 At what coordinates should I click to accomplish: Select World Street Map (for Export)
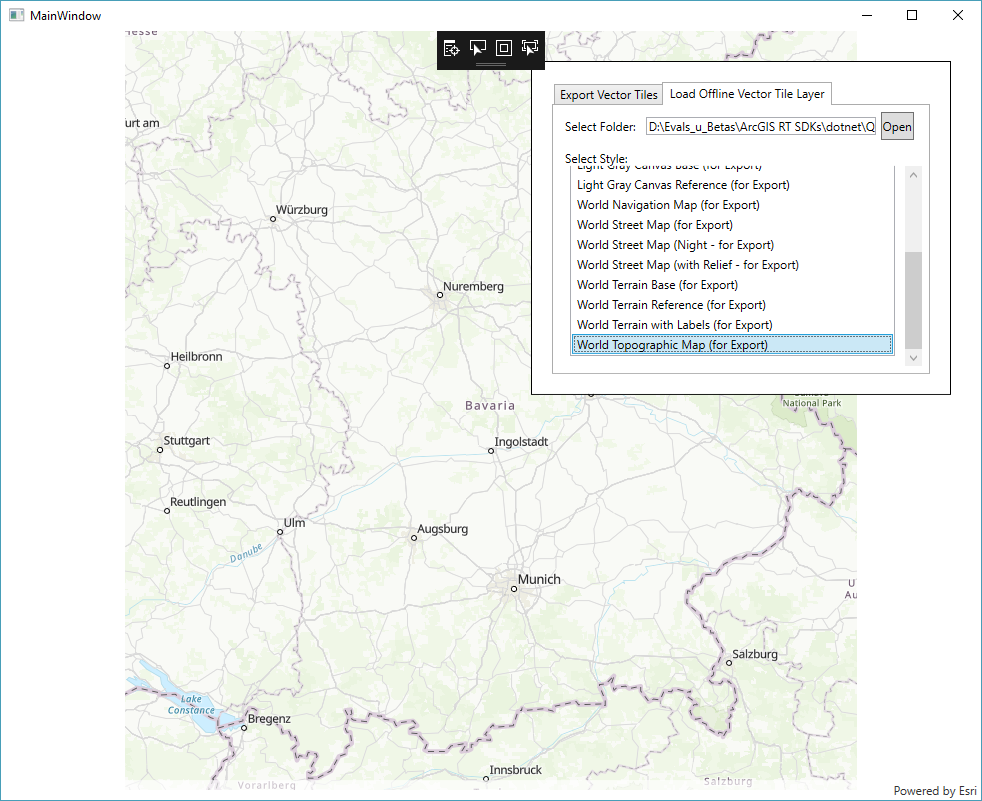pos(732,225)
